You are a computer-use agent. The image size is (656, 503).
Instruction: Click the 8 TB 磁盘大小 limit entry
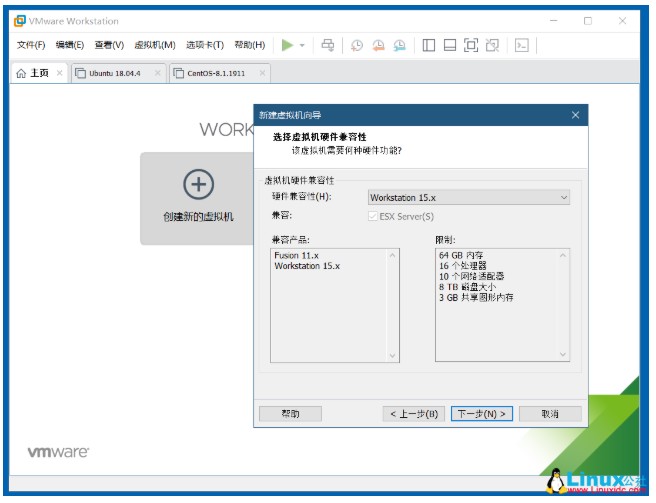click(467, 287)
